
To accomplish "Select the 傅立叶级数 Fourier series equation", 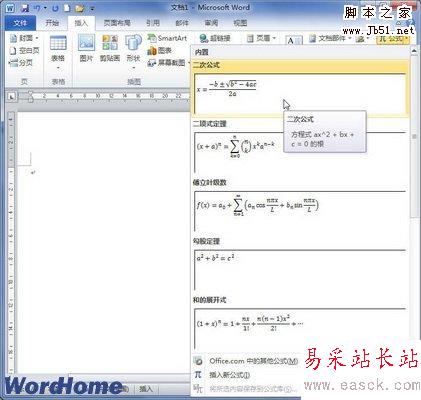I will click(x=300, y=211).
